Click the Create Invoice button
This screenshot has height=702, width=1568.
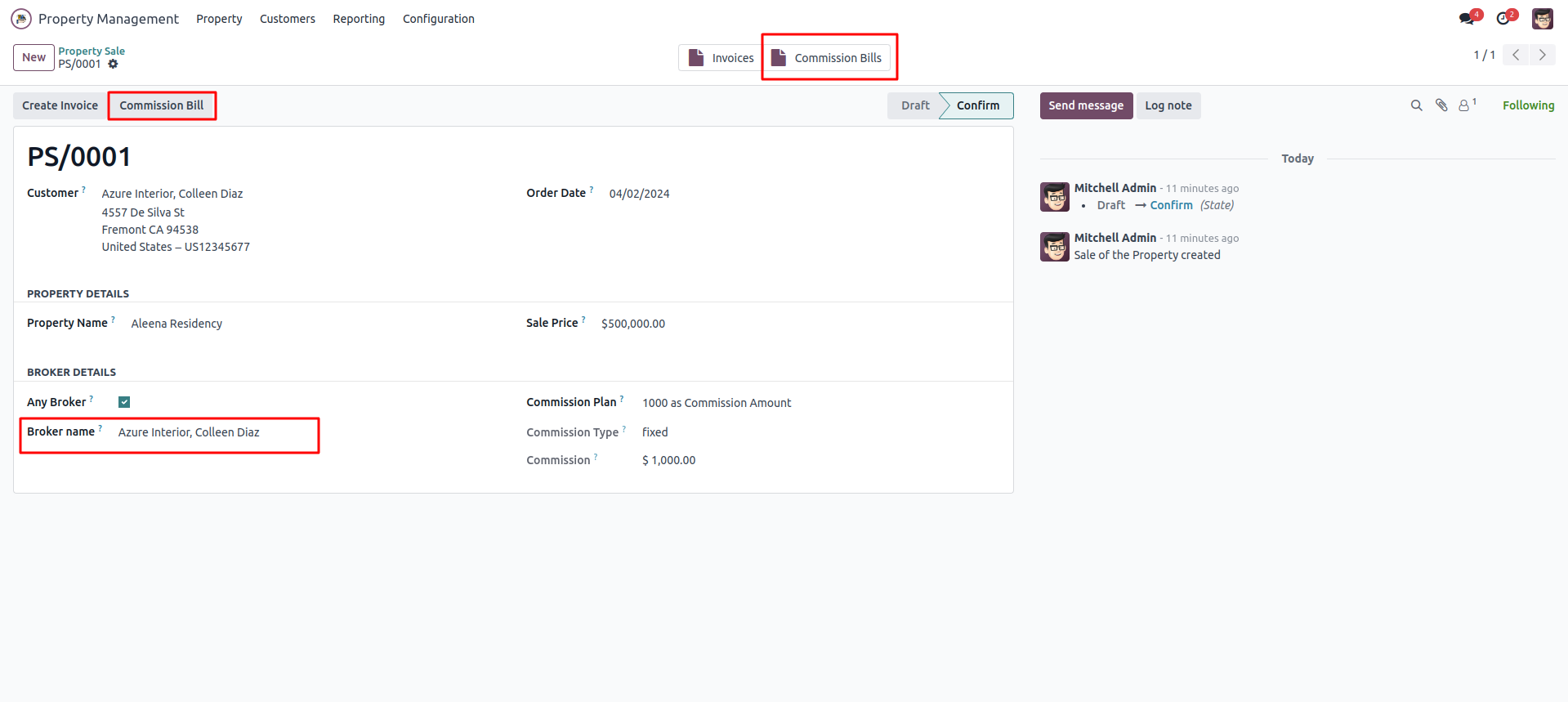coord(60,105)
